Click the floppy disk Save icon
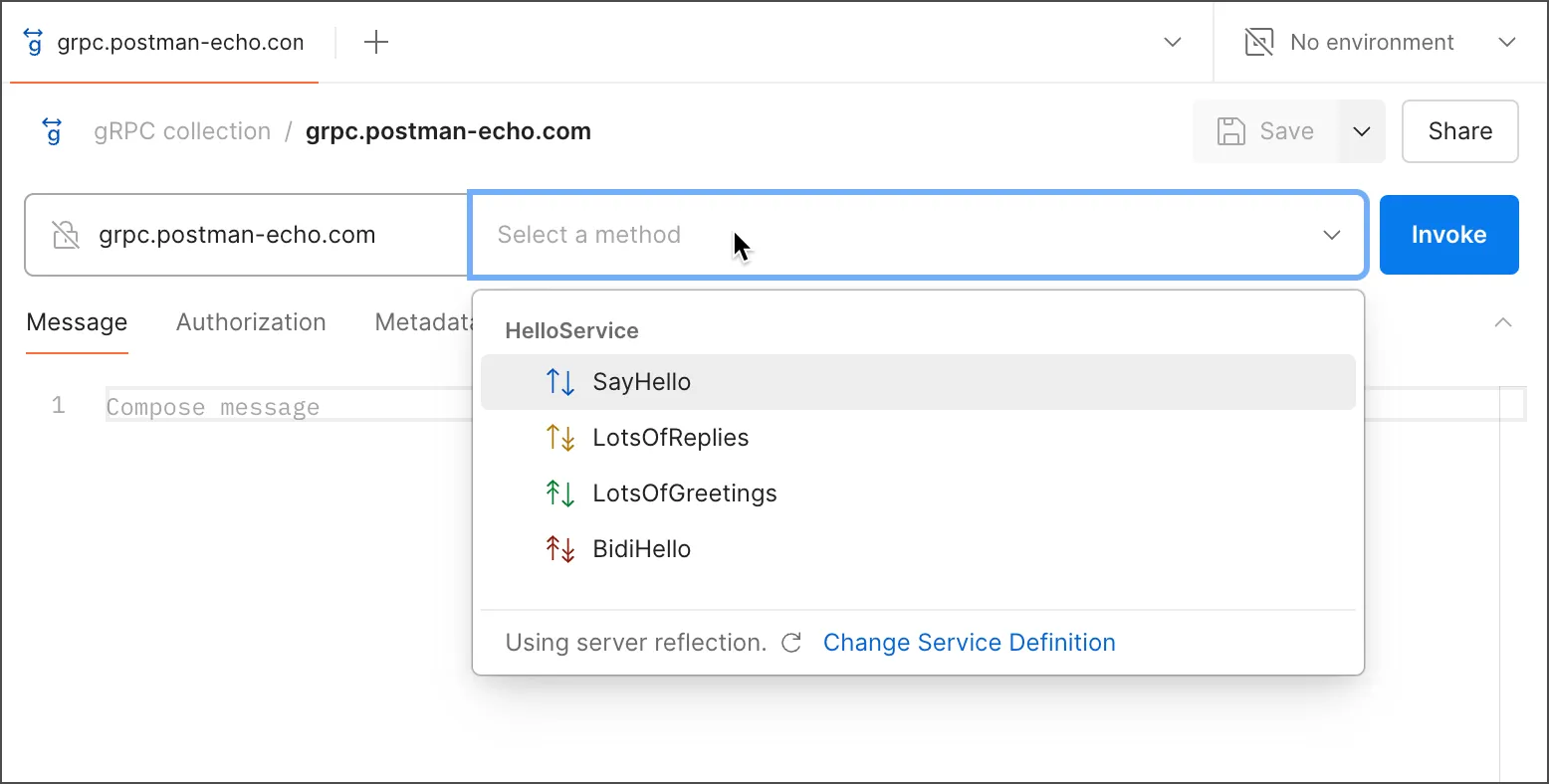This screenshot has width=1549, height=784. click(x=1231, y=131)
